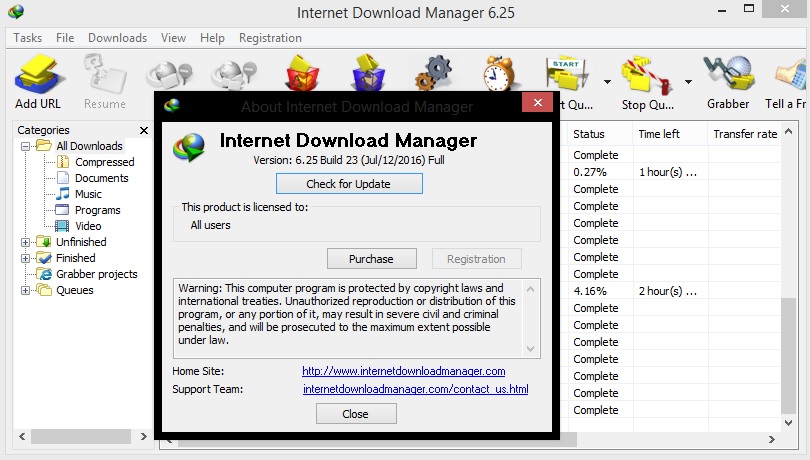Click the 'All users' licensee text
The image size is (810, 460).
coord(210,225)
